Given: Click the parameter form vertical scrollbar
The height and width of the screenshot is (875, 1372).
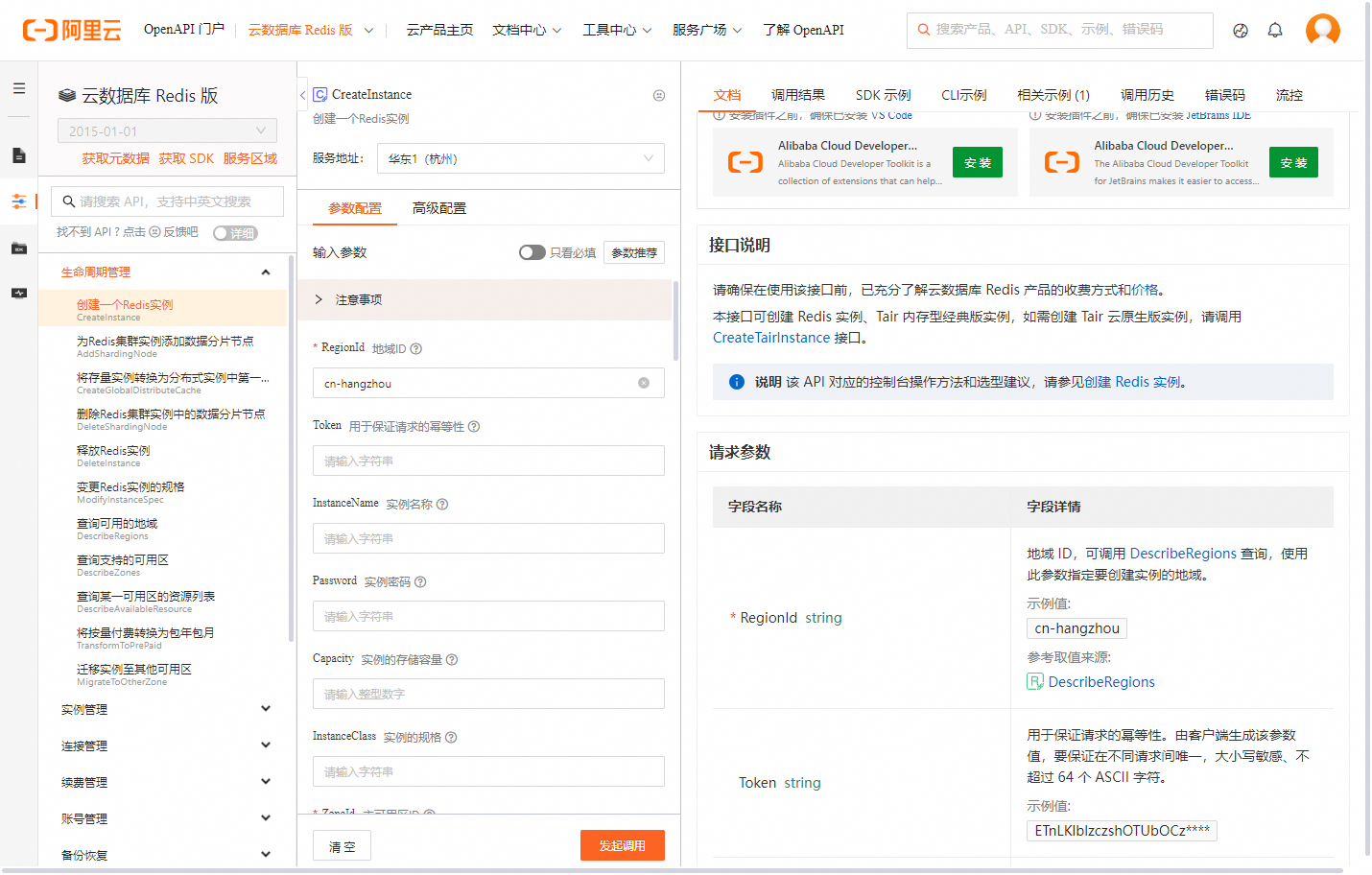Looking at the screenshot, I should coord(676,321).
